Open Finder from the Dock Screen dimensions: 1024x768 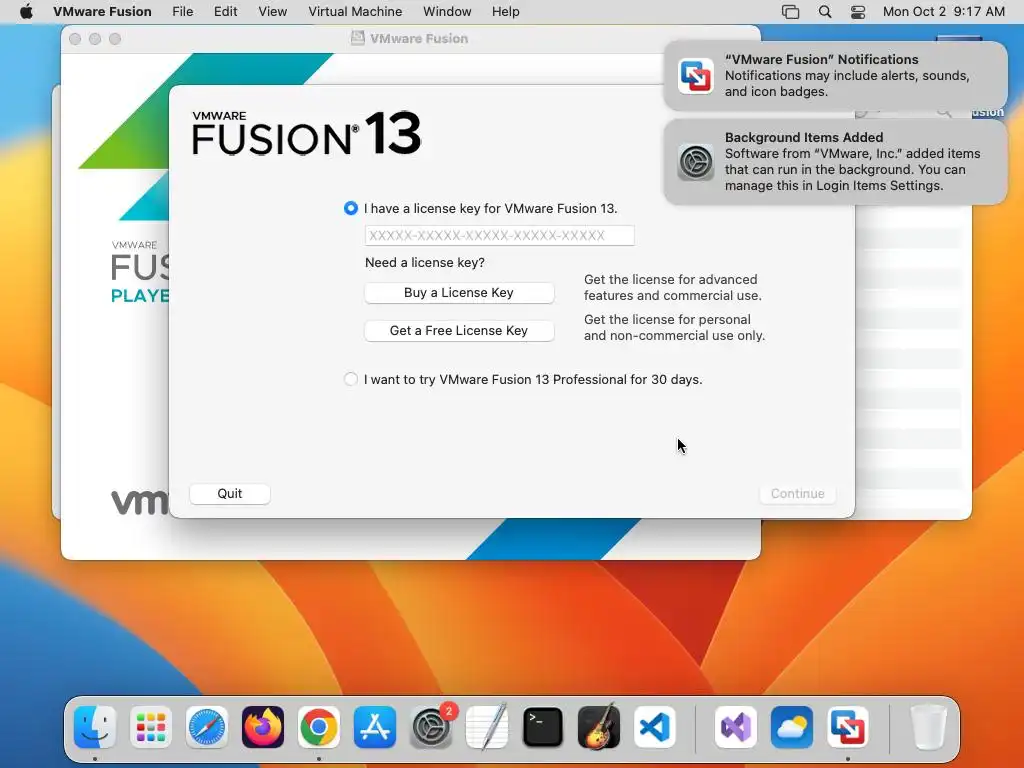(95, 727)
